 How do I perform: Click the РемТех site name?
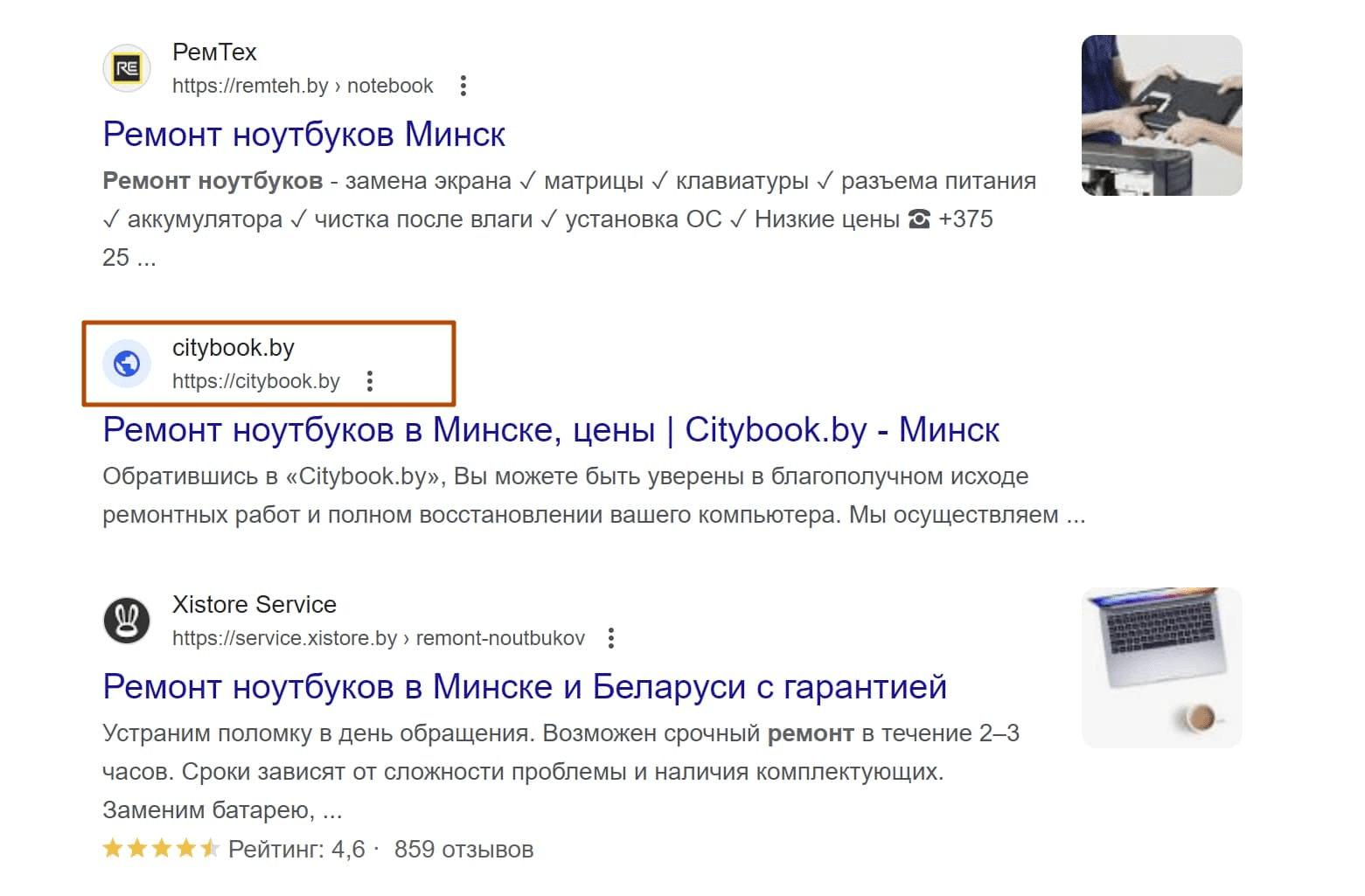214,52
